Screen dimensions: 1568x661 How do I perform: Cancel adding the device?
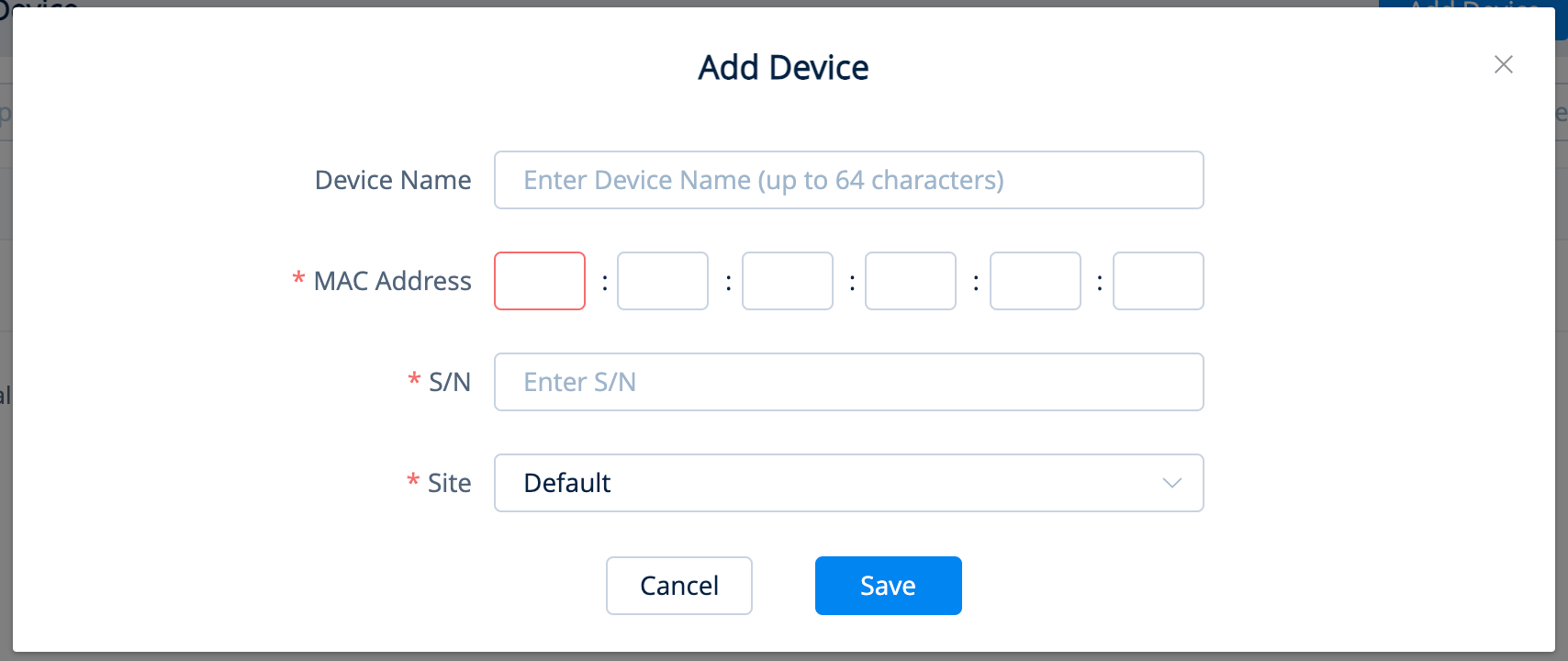click(679, 586)
